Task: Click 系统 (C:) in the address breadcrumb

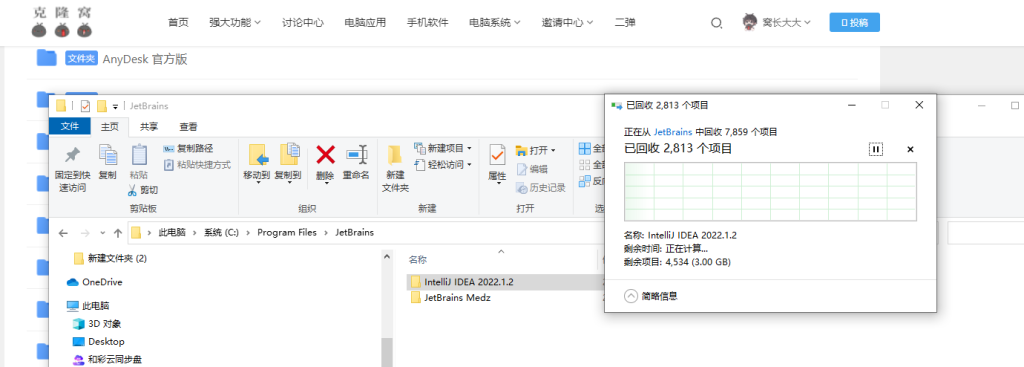Action: tap(221, 232)
